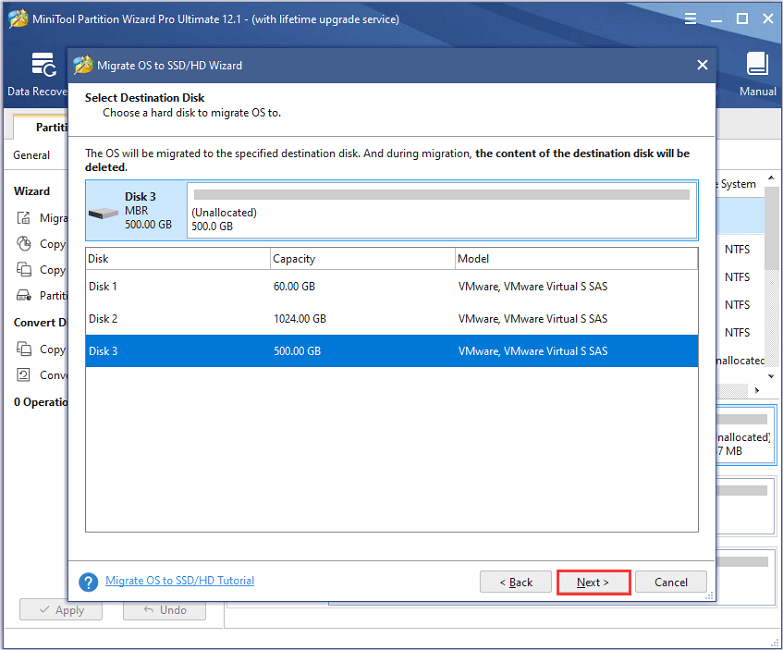Click the MiniTool app logo in title bar
Image resolution: width=783 pixels, height=650 pixels.
point(18,19)
